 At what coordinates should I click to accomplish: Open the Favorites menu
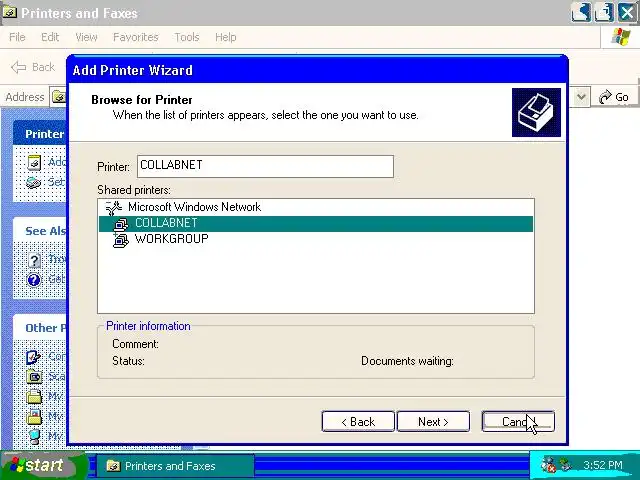coord(136,37)
